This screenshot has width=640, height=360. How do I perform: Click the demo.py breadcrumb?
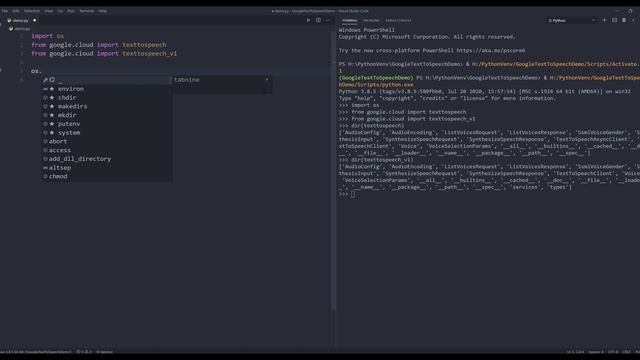click(x=20, y=29)
